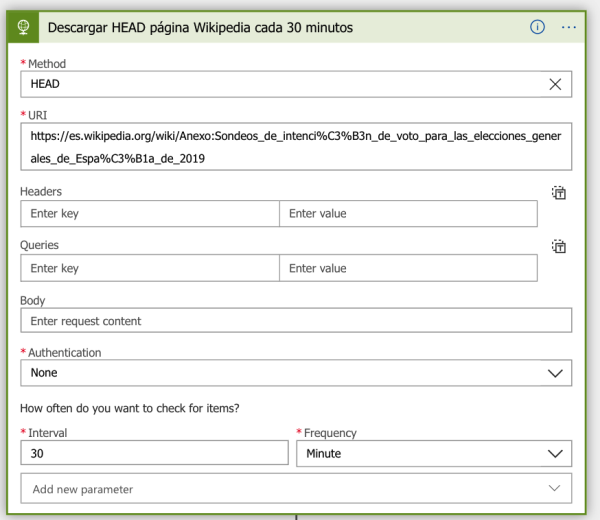Image resolution: width=600 pixels, height=520 pixels.
Task: Click 'How often do you want to check' text
Action: tap(130, 408)
